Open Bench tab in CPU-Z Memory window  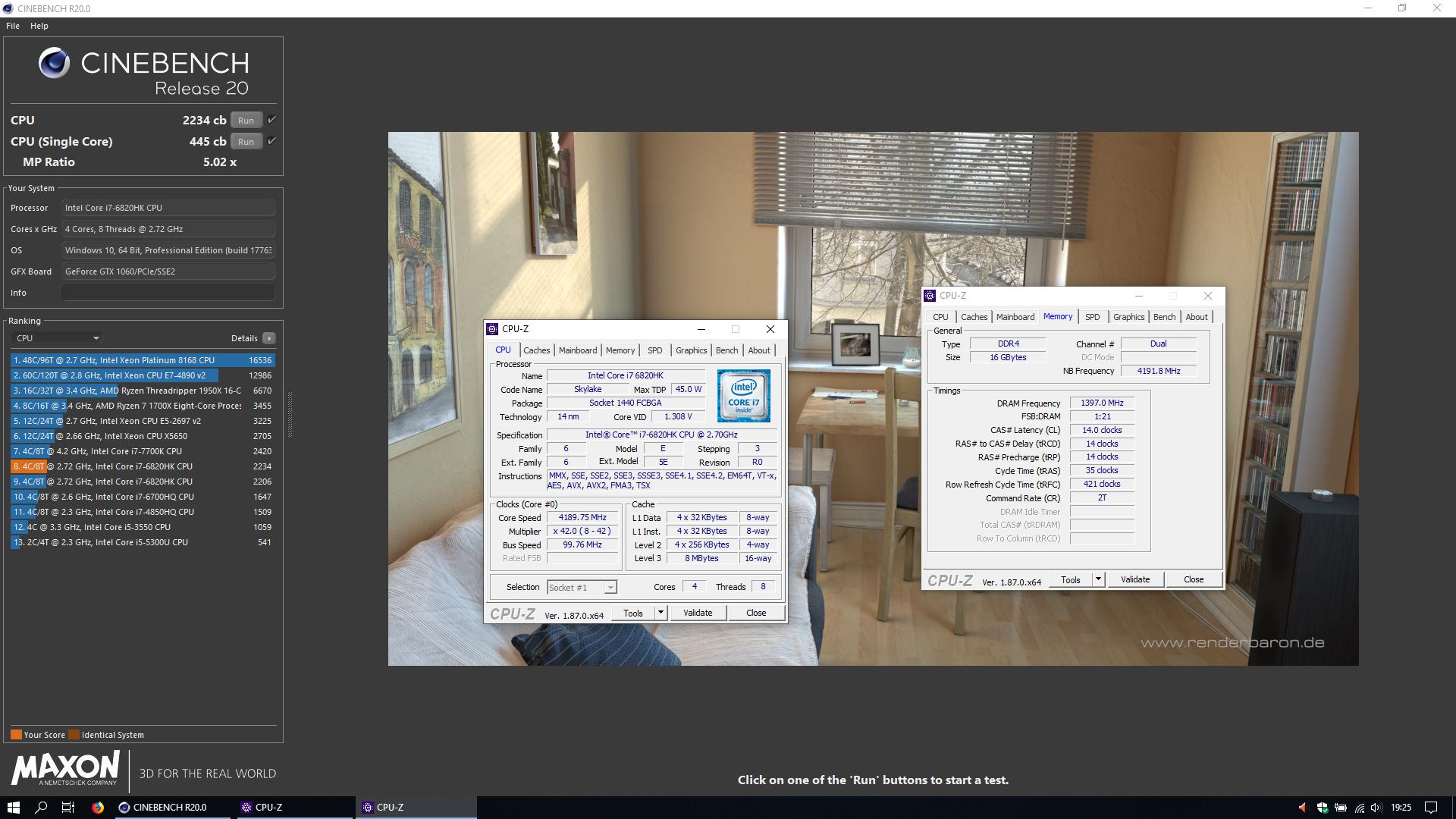[1165, 317]
